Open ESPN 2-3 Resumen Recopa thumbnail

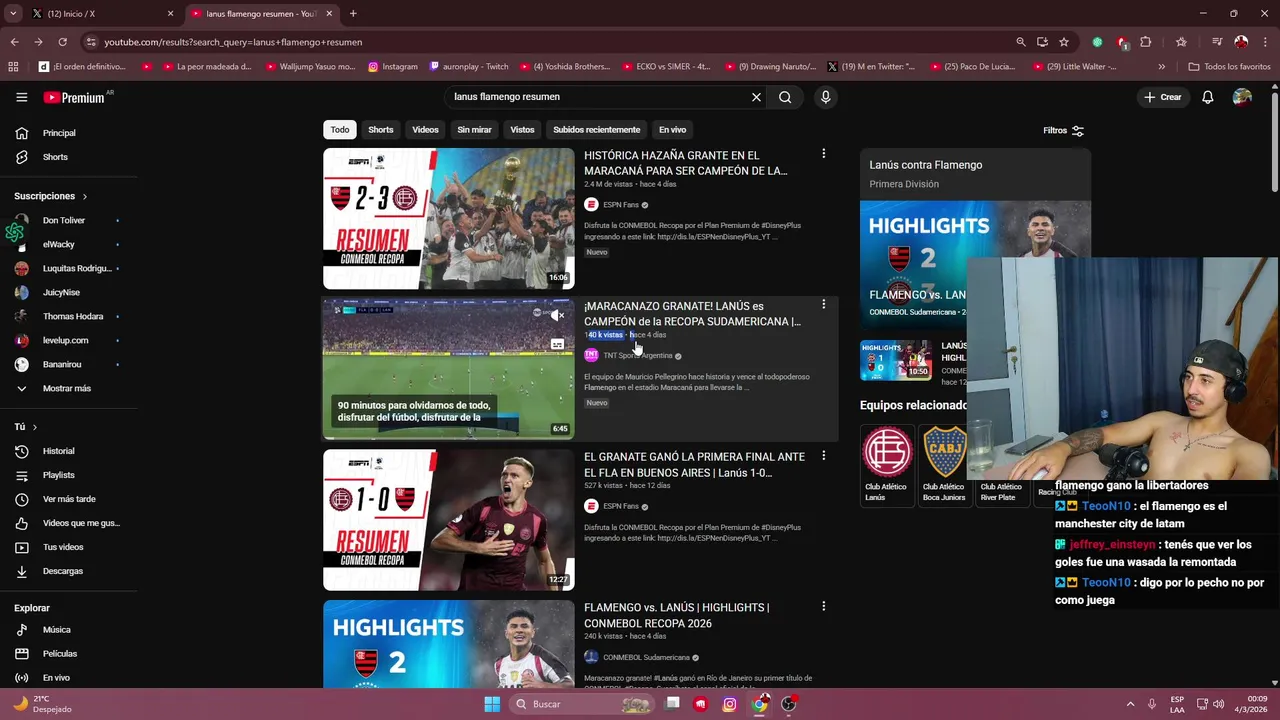tap(448, 218)
